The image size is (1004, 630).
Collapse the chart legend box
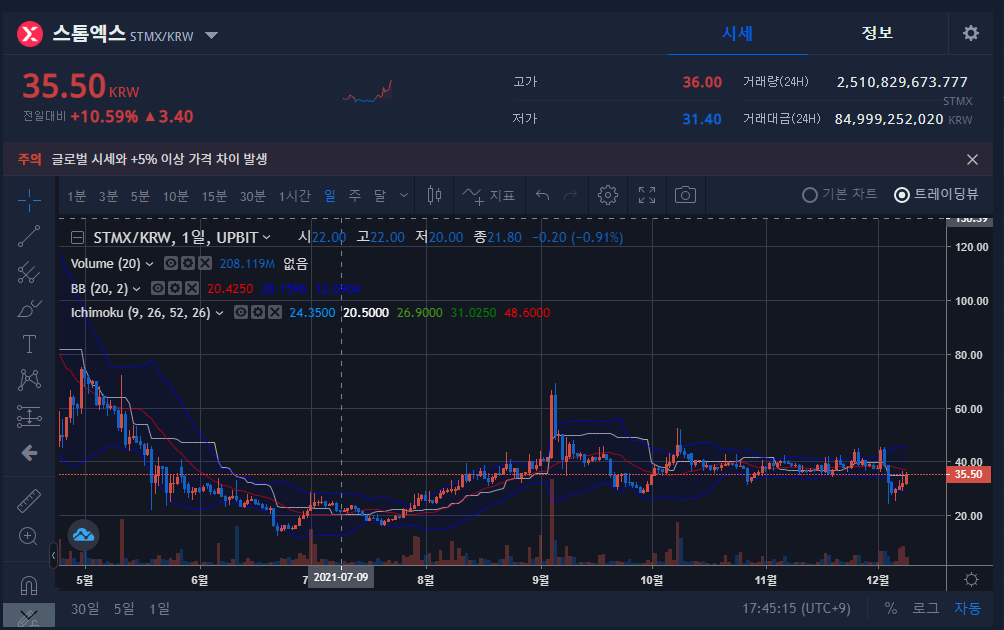(77, 238)
